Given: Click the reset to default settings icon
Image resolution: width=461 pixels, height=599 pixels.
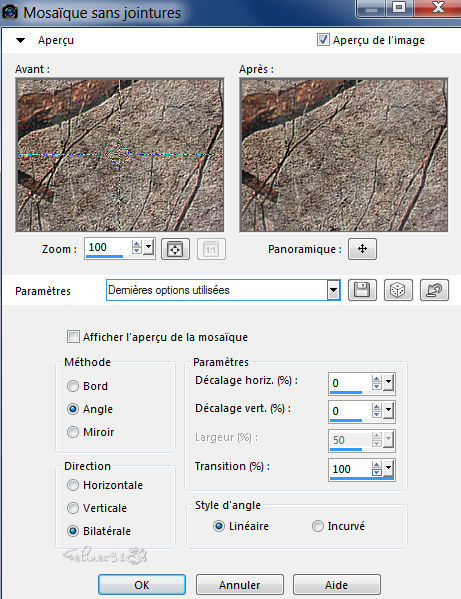Looking at the screenshot, I should point(434,290).
